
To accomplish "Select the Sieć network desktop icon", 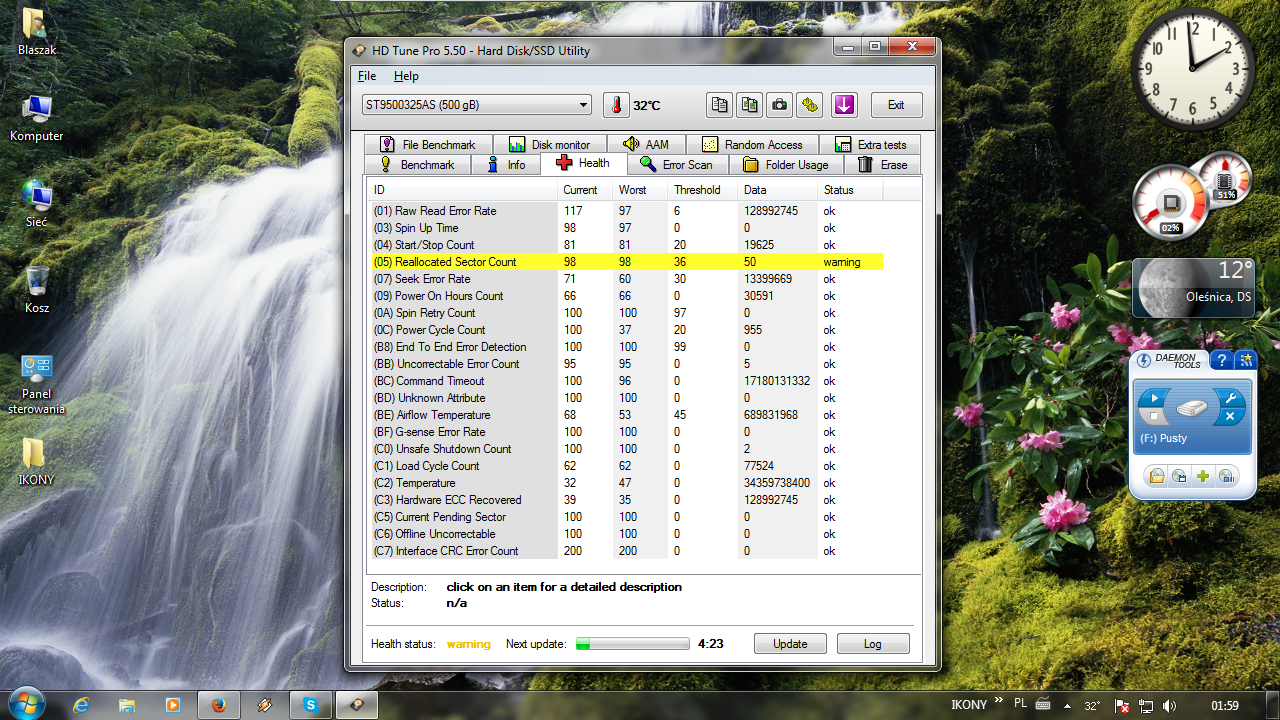I will point(37,204).
